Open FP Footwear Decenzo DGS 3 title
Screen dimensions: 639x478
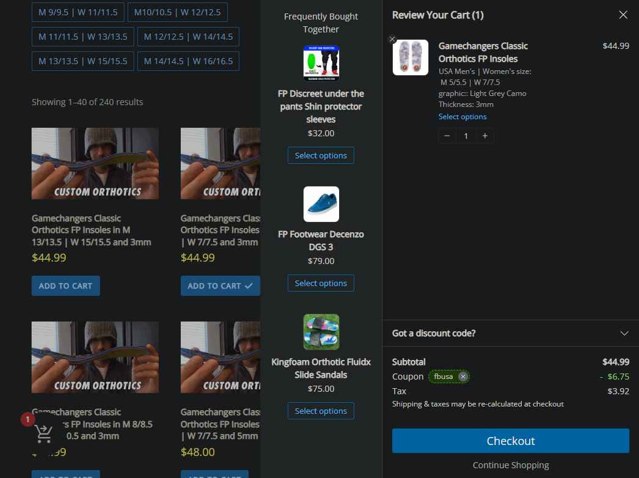coord(321,240)
